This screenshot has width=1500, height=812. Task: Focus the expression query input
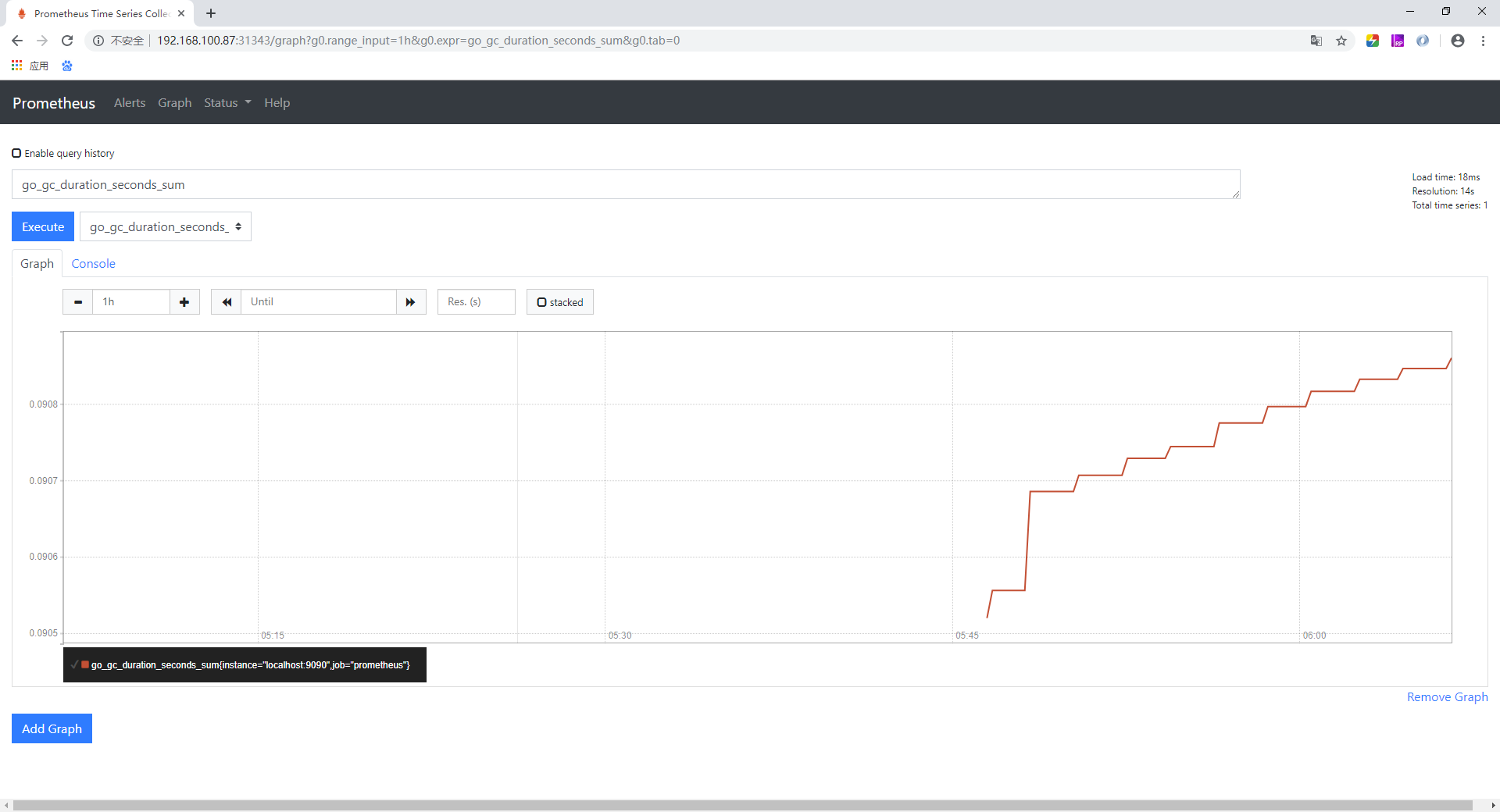[626, 184]
